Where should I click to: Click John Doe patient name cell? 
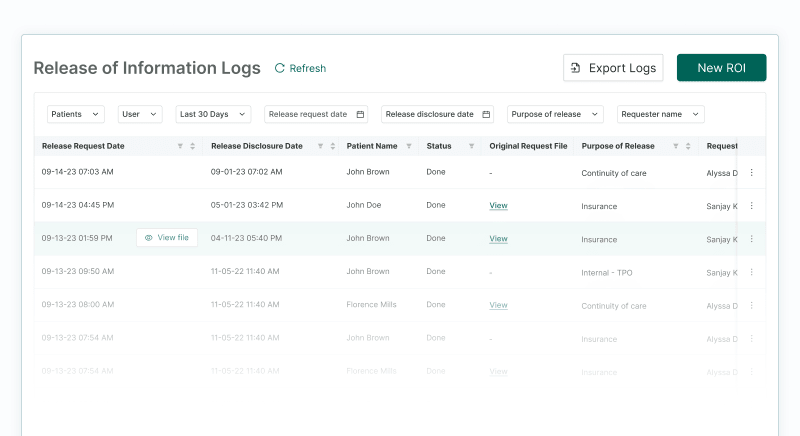point(364,205)
